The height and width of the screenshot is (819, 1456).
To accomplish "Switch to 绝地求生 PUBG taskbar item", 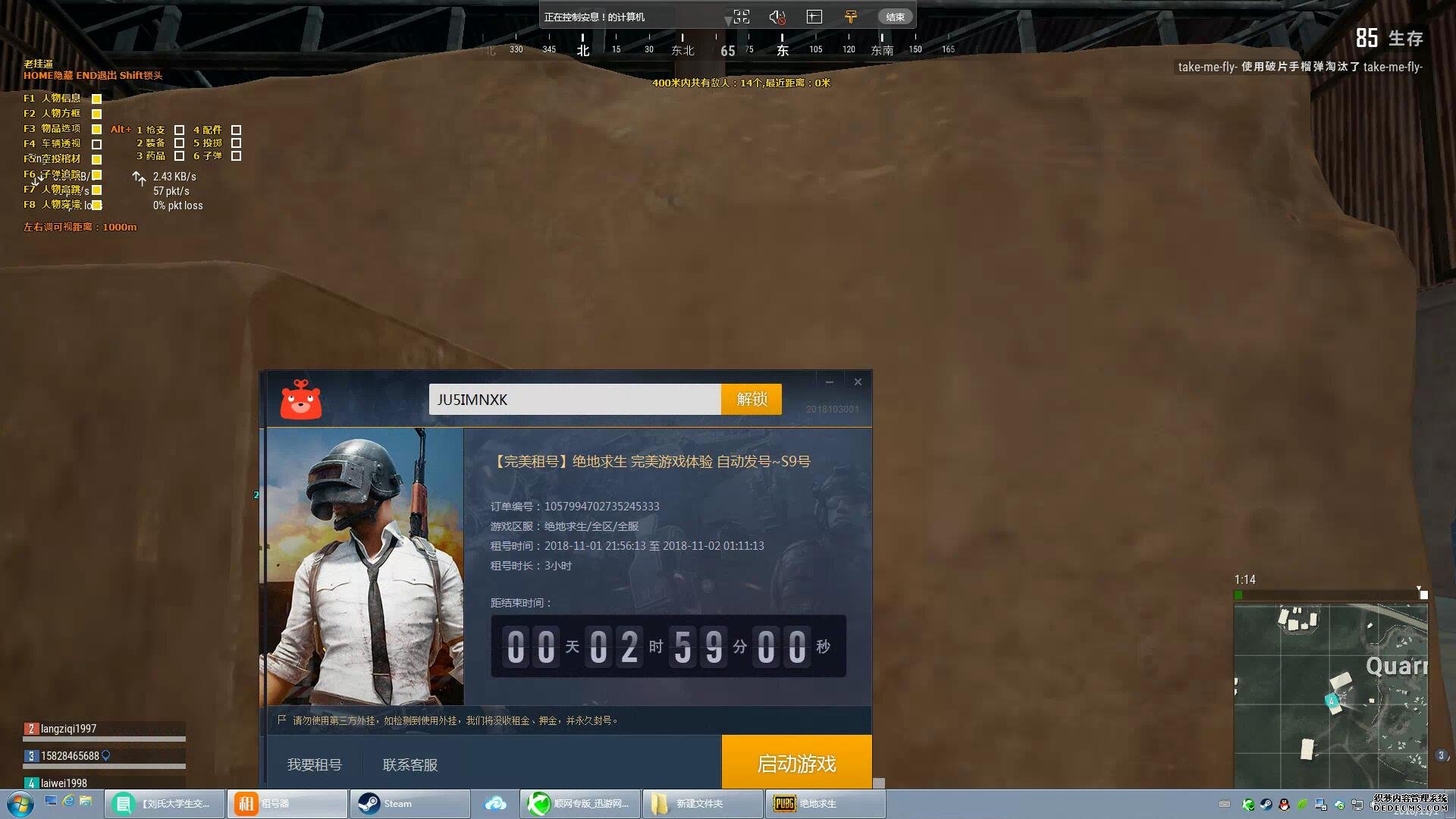I will [x=826, y=804].
